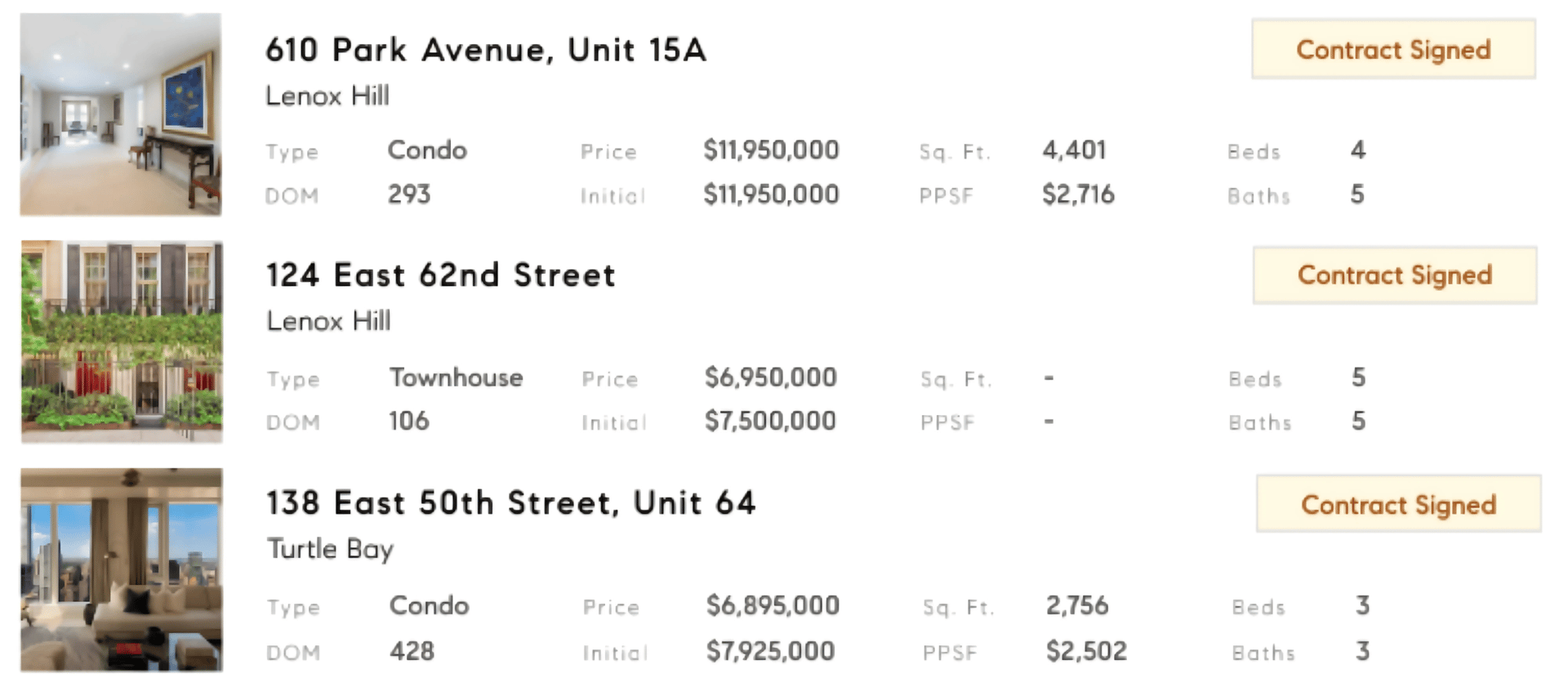Select Lenox Hill neighborhood under 610 Park Avenue

point(327,96)
